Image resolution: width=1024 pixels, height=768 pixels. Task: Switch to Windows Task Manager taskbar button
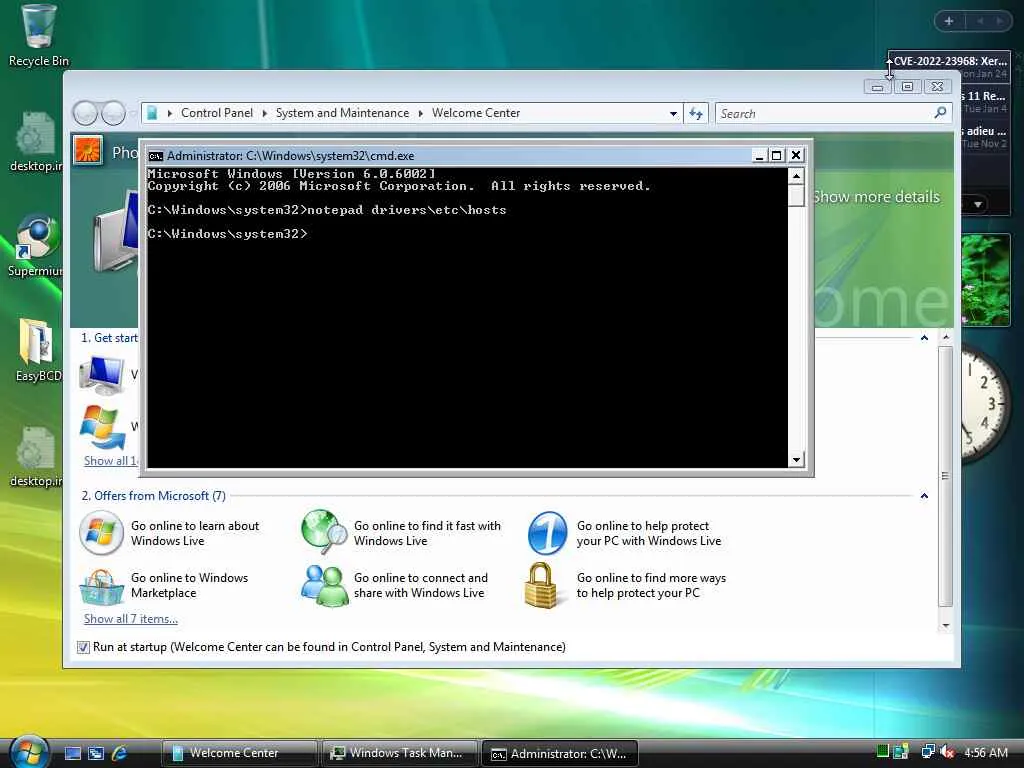tap(400, 753)
